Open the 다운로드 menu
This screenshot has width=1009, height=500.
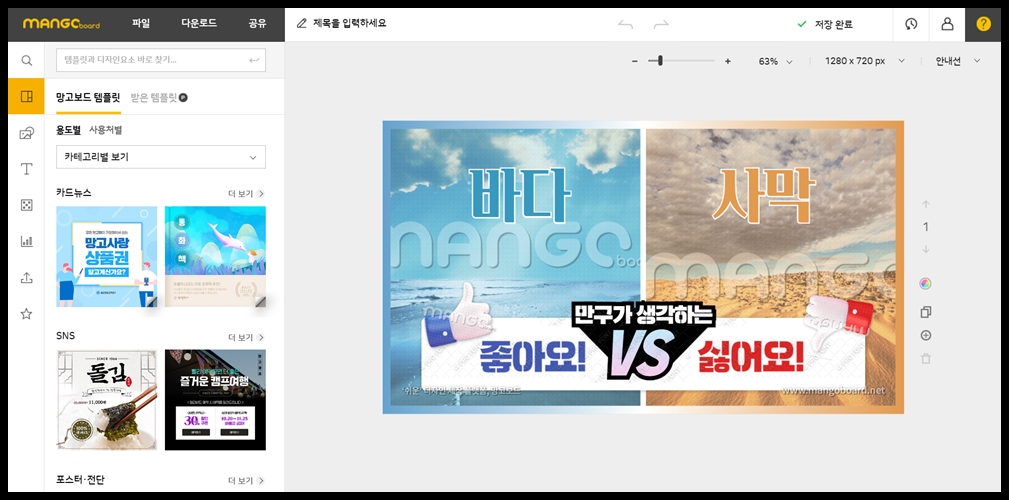199,23
